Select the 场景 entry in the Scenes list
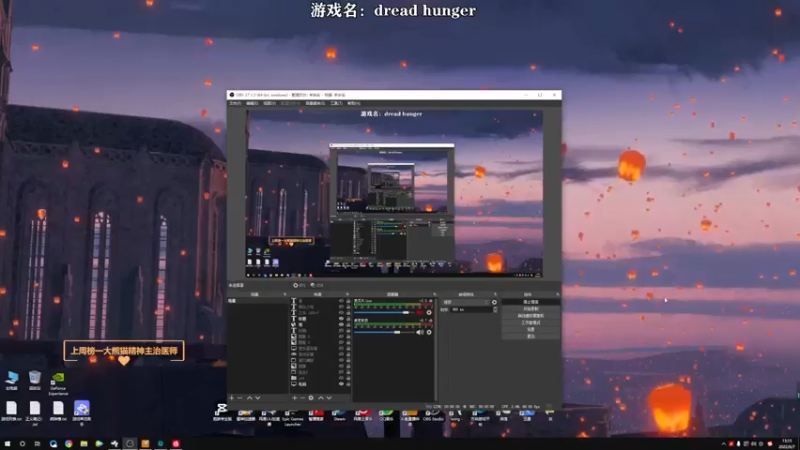The width and height of the screenshot is (800, 450). coord(257,301)
